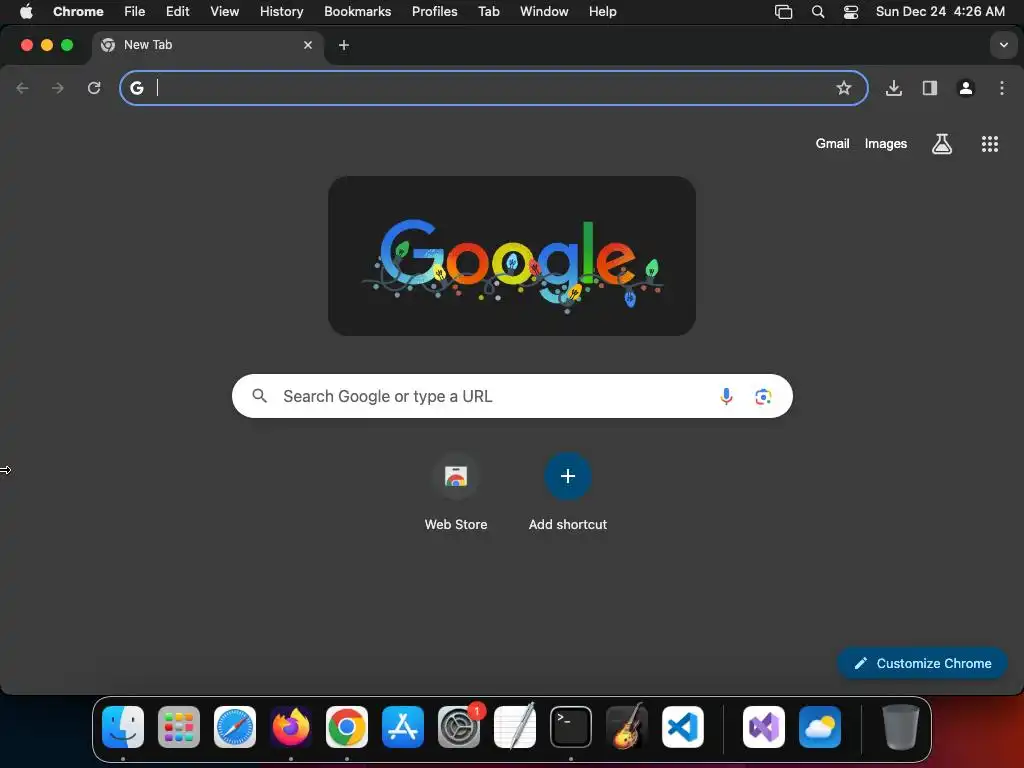Image resolution: width=1024 pixels, height=768 pixels.
Task: Open Finder from the dock
Action: point(123,727)
